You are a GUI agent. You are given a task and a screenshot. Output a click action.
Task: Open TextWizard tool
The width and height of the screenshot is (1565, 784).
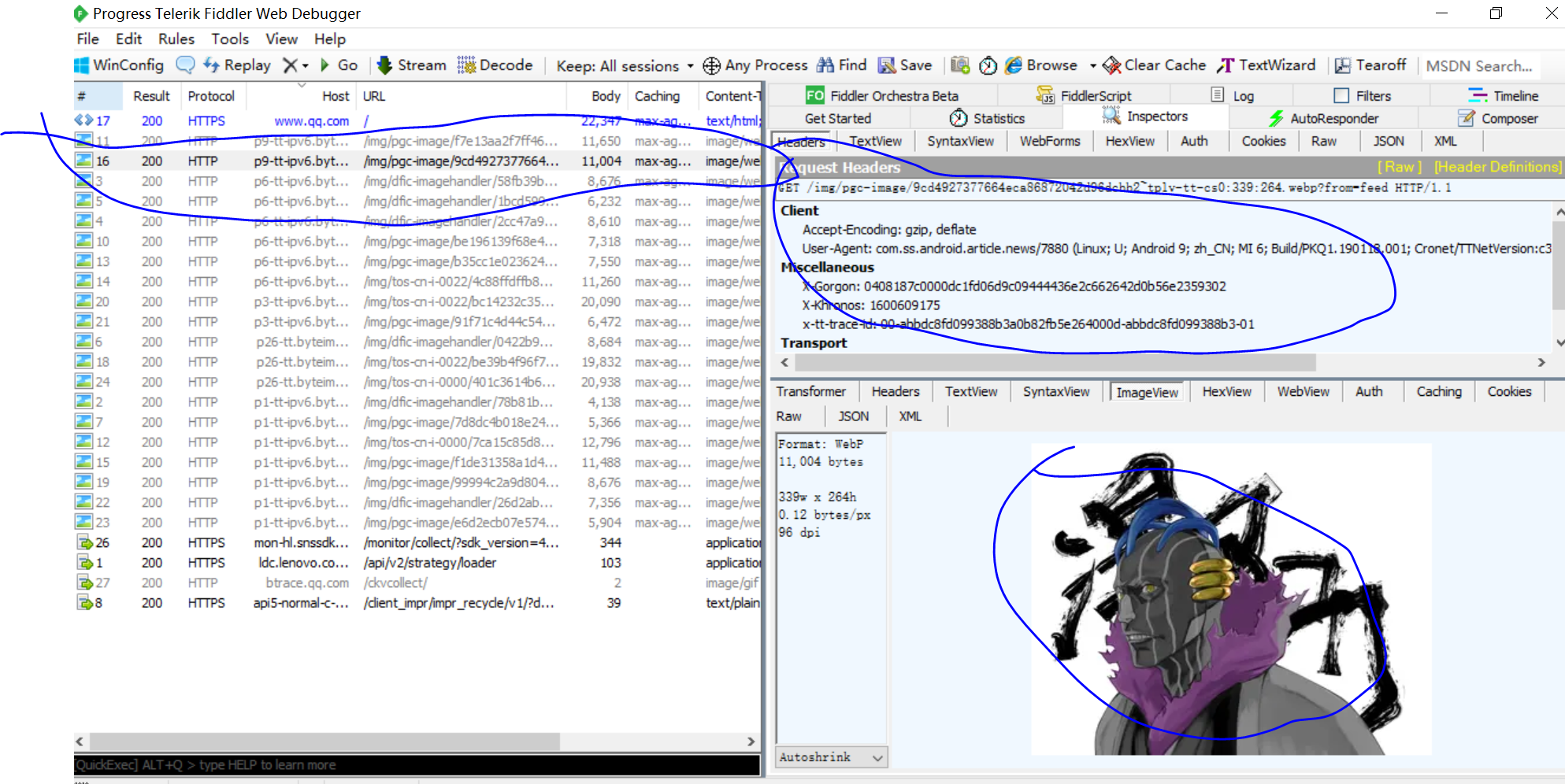coord(1266,65)
